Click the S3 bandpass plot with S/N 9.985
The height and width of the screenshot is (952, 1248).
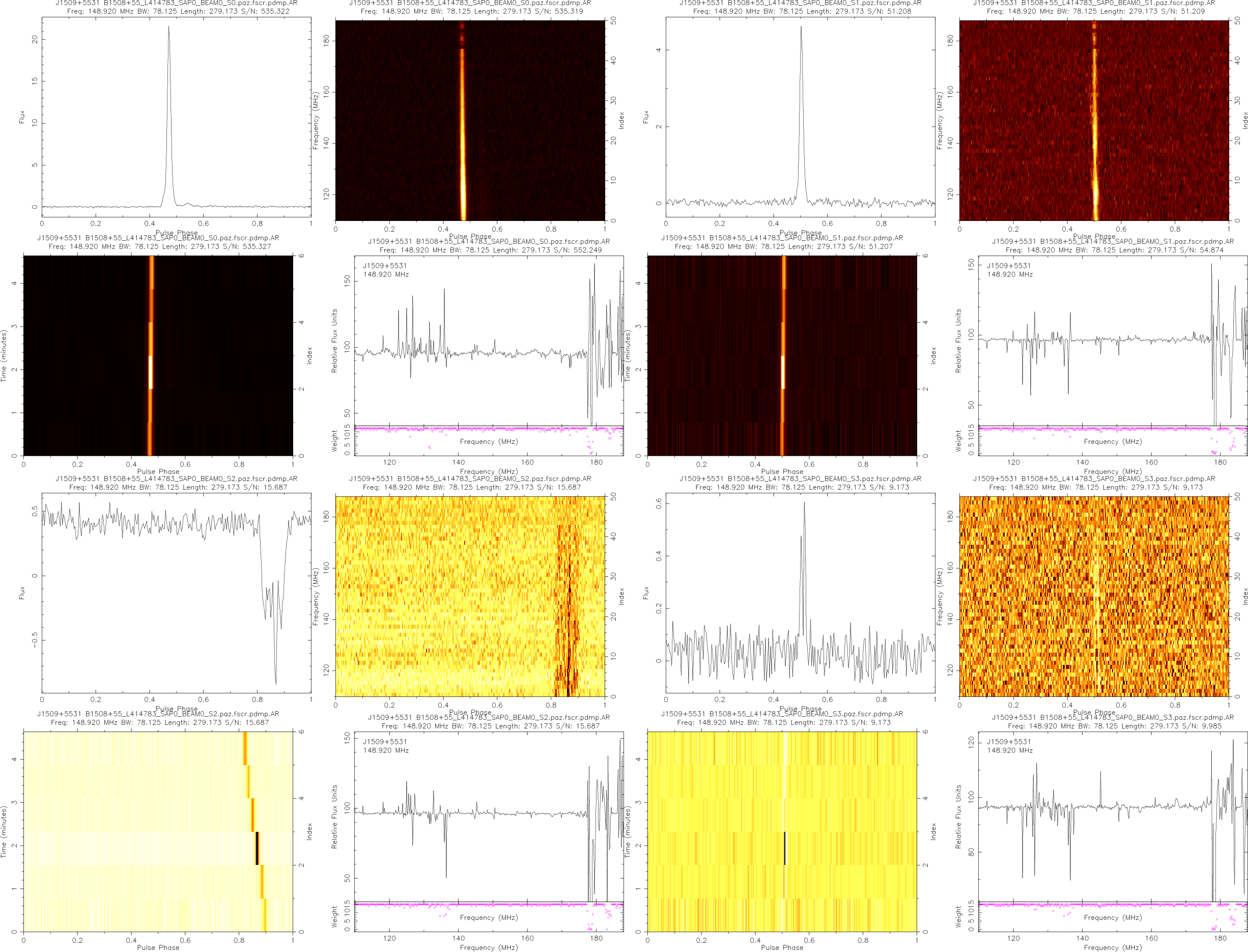1112,816
